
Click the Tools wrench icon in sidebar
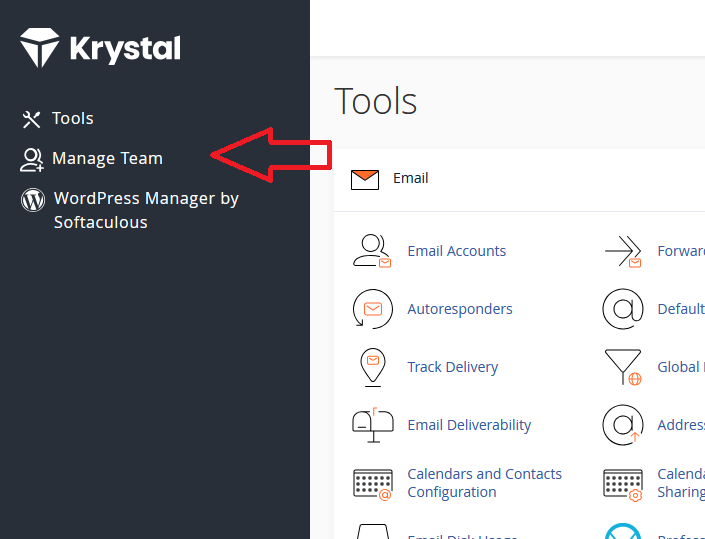pyautogui.click(x=31, y=120)
